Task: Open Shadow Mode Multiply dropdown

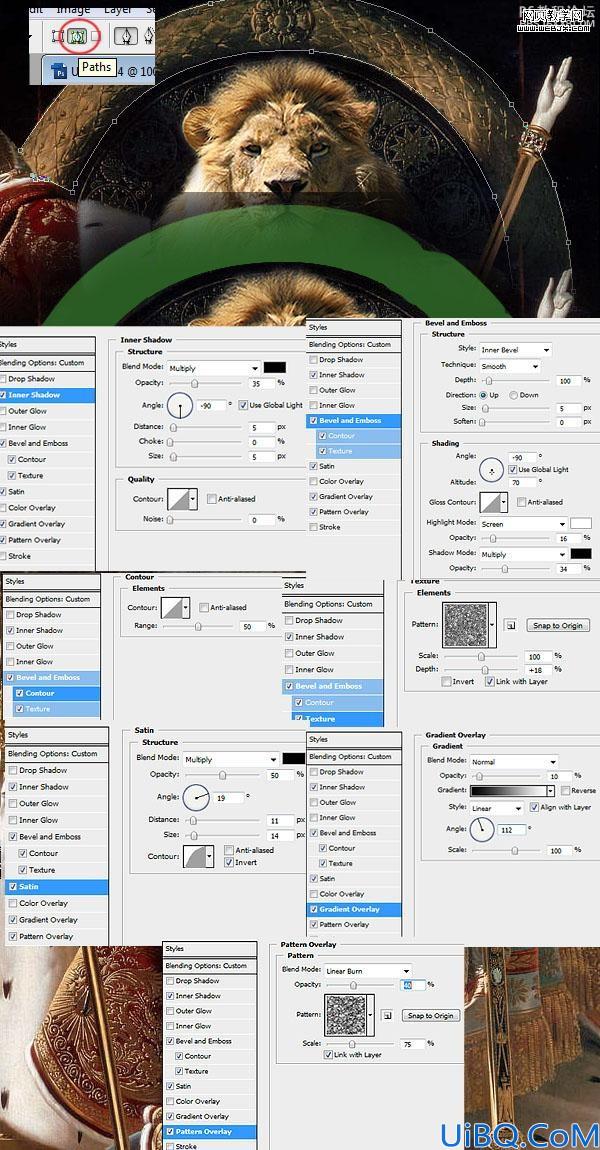Action: [523, 555]
